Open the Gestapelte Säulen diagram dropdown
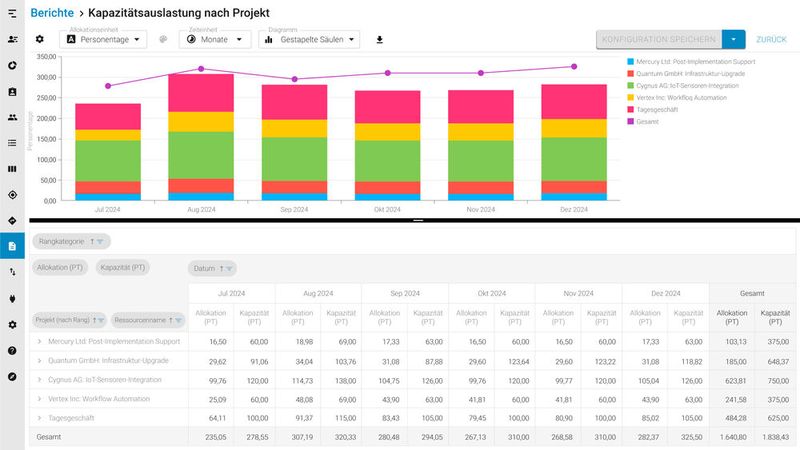800x450 pixels. pyautogui.click(x=309, y=39)
